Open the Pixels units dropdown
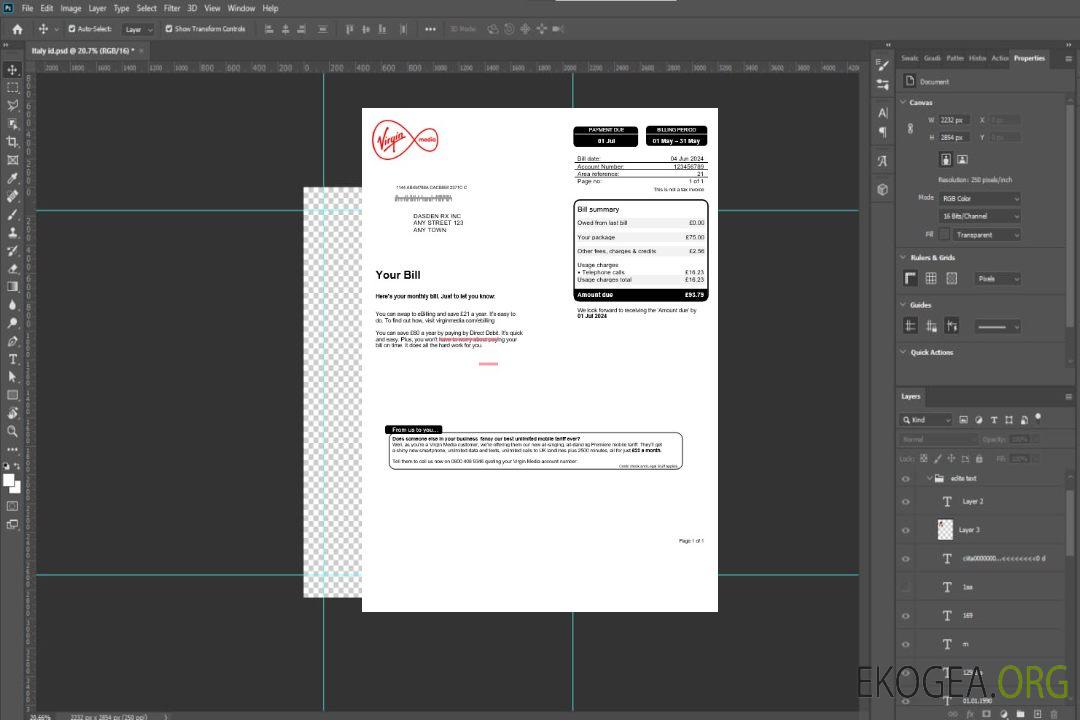 click(998, 278)
